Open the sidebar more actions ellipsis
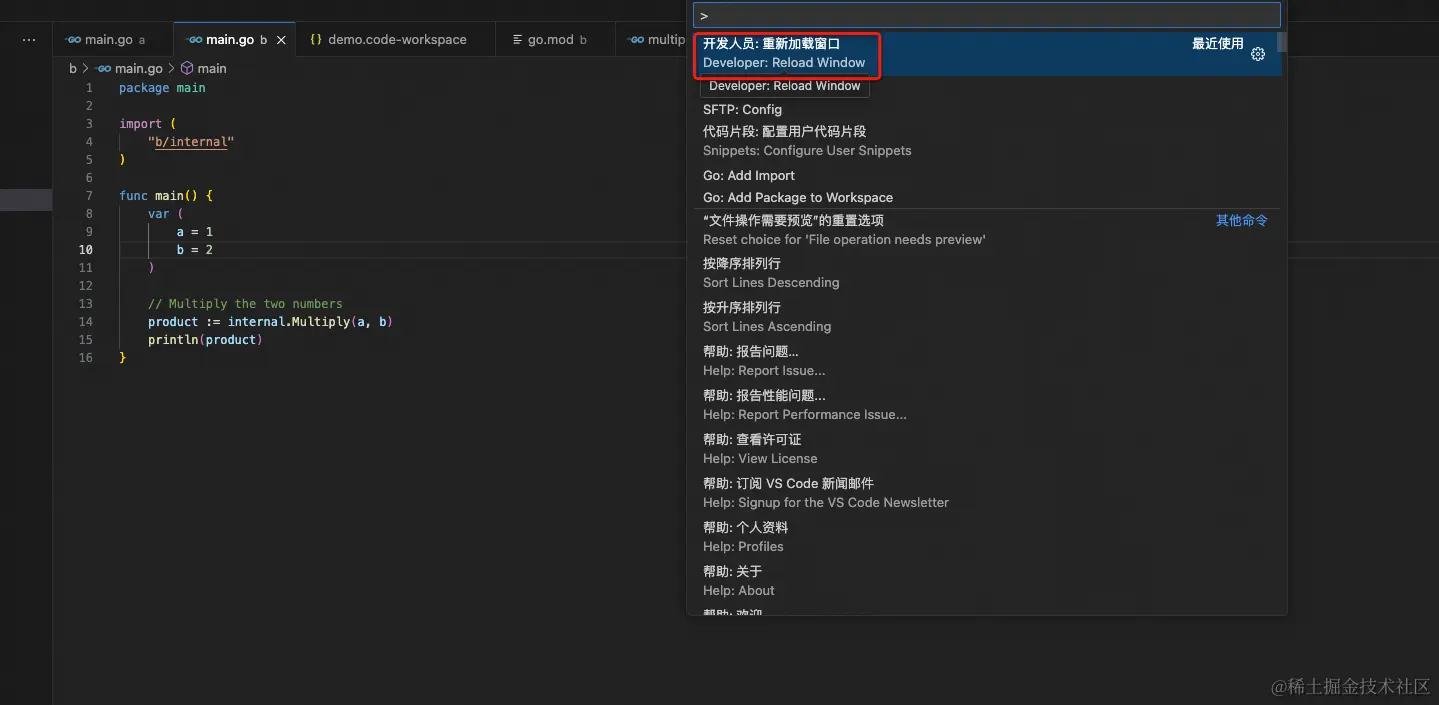The width and height of the screenshot is (1439, 705). 29,40
